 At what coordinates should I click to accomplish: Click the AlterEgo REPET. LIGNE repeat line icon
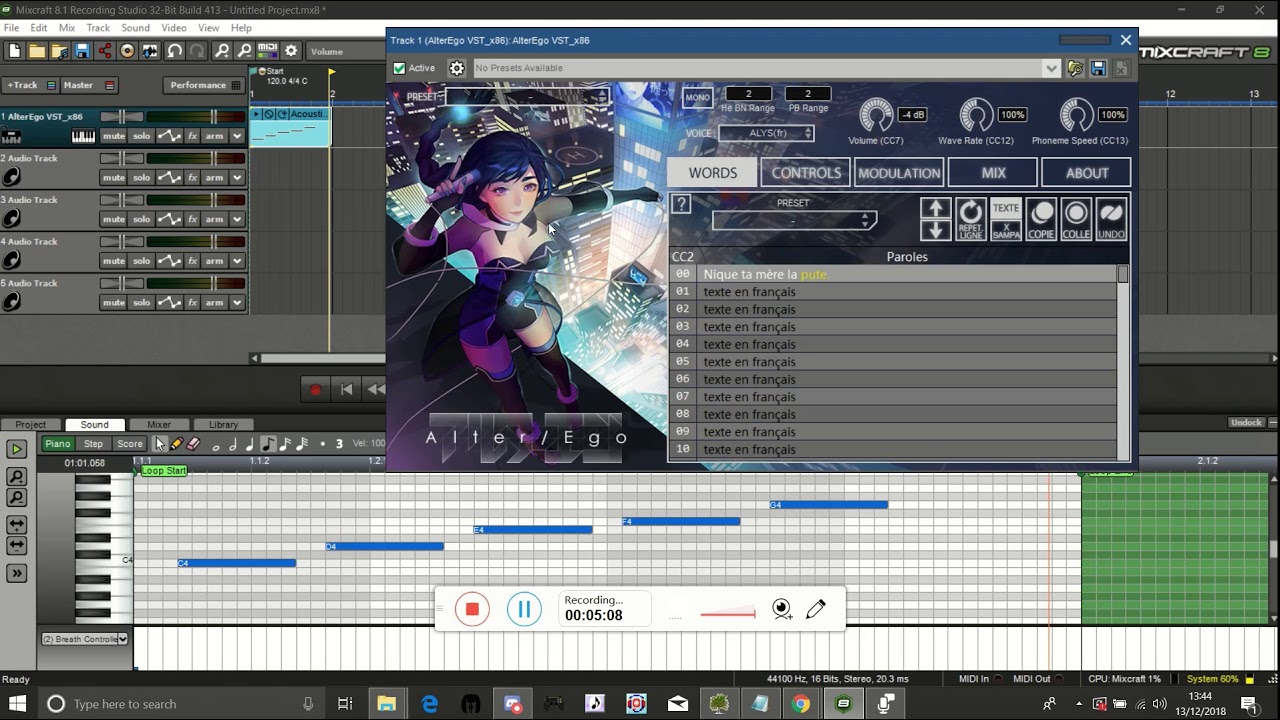click(970, 219)
